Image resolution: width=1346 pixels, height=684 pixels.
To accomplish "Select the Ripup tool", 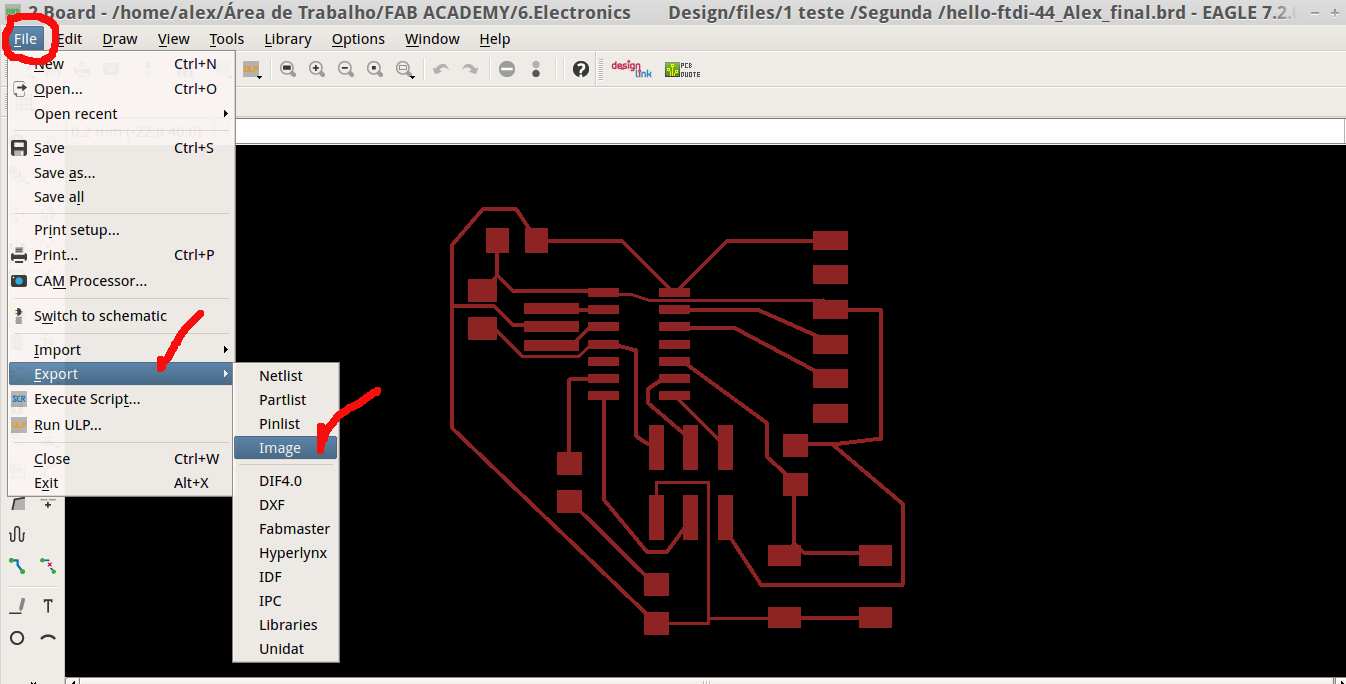I will pos(48,567).
